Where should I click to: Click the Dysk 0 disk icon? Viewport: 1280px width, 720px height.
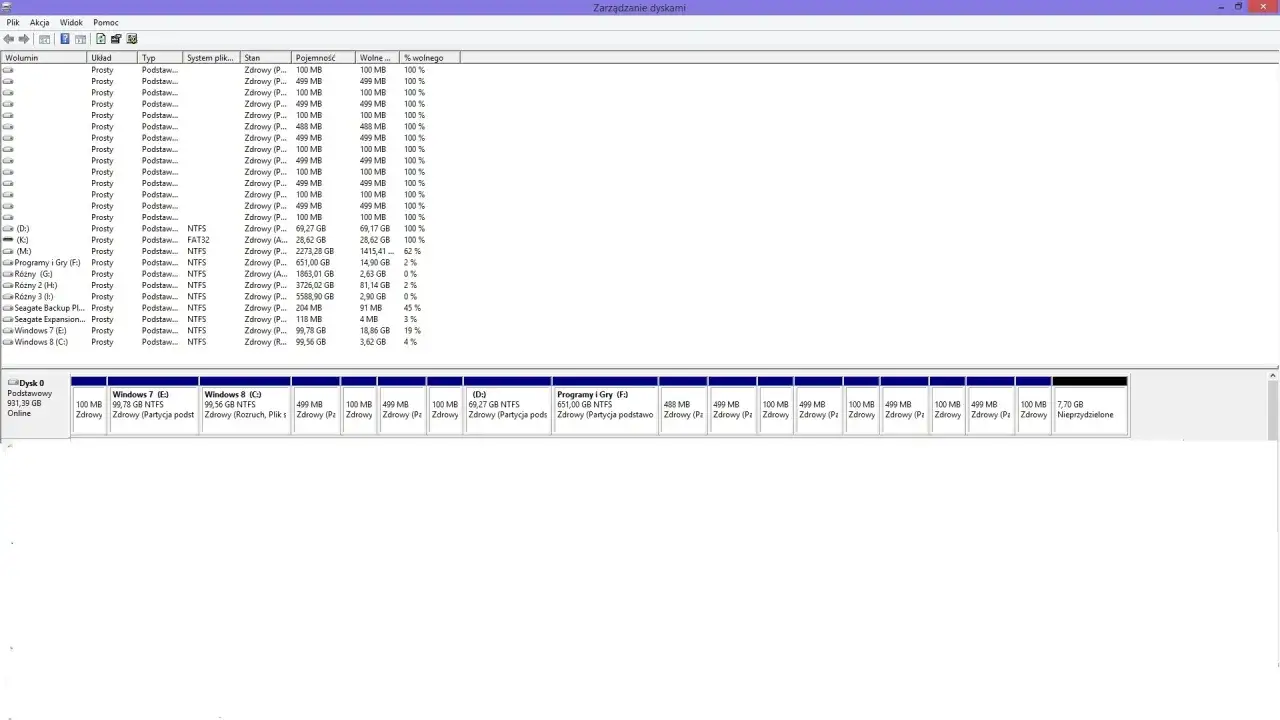[13, 383]
